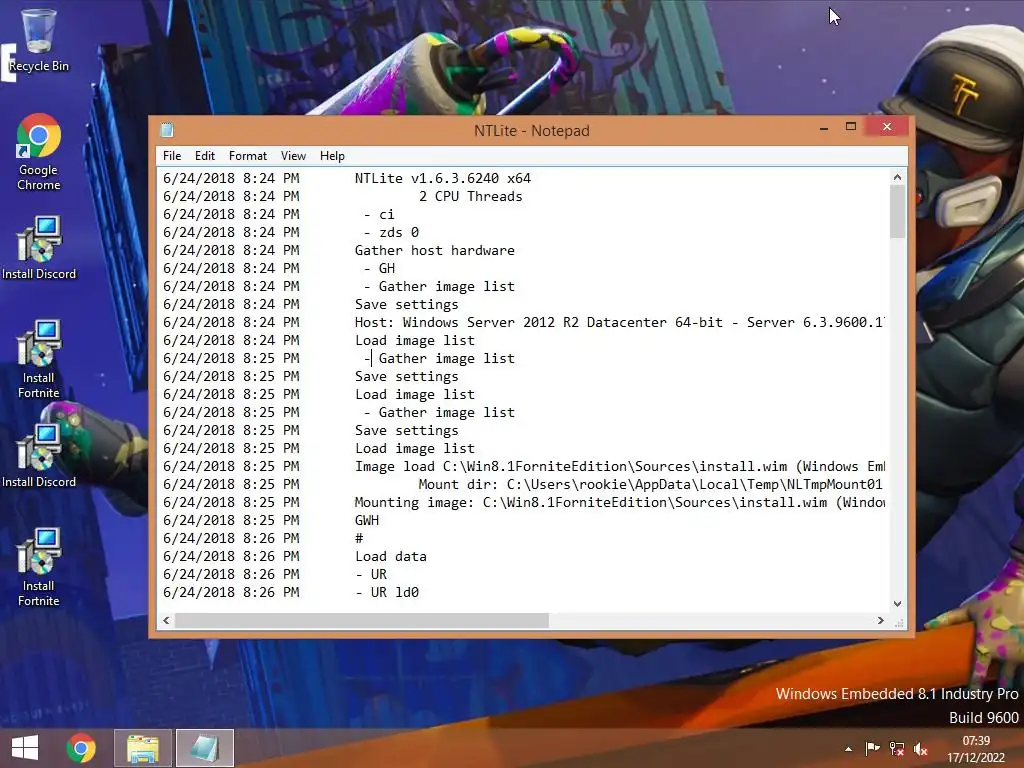Viewport: 1024px width, 768px height.
Task: Click the text '- GH'
Action: [379, 268]
